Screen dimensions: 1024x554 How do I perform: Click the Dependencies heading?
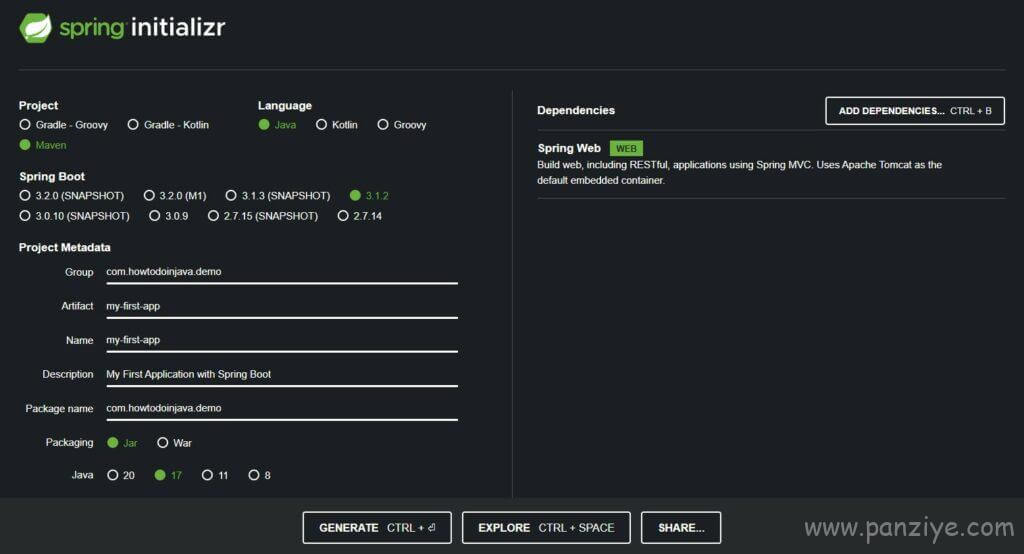pyautogui.click(x=576, y=110)
